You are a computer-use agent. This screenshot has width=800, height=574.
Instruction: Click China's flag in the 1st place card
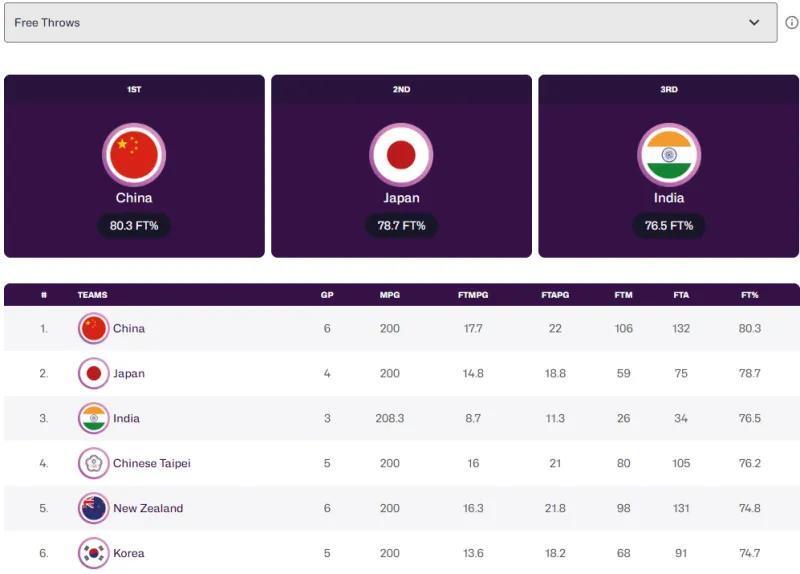point(134,154)
